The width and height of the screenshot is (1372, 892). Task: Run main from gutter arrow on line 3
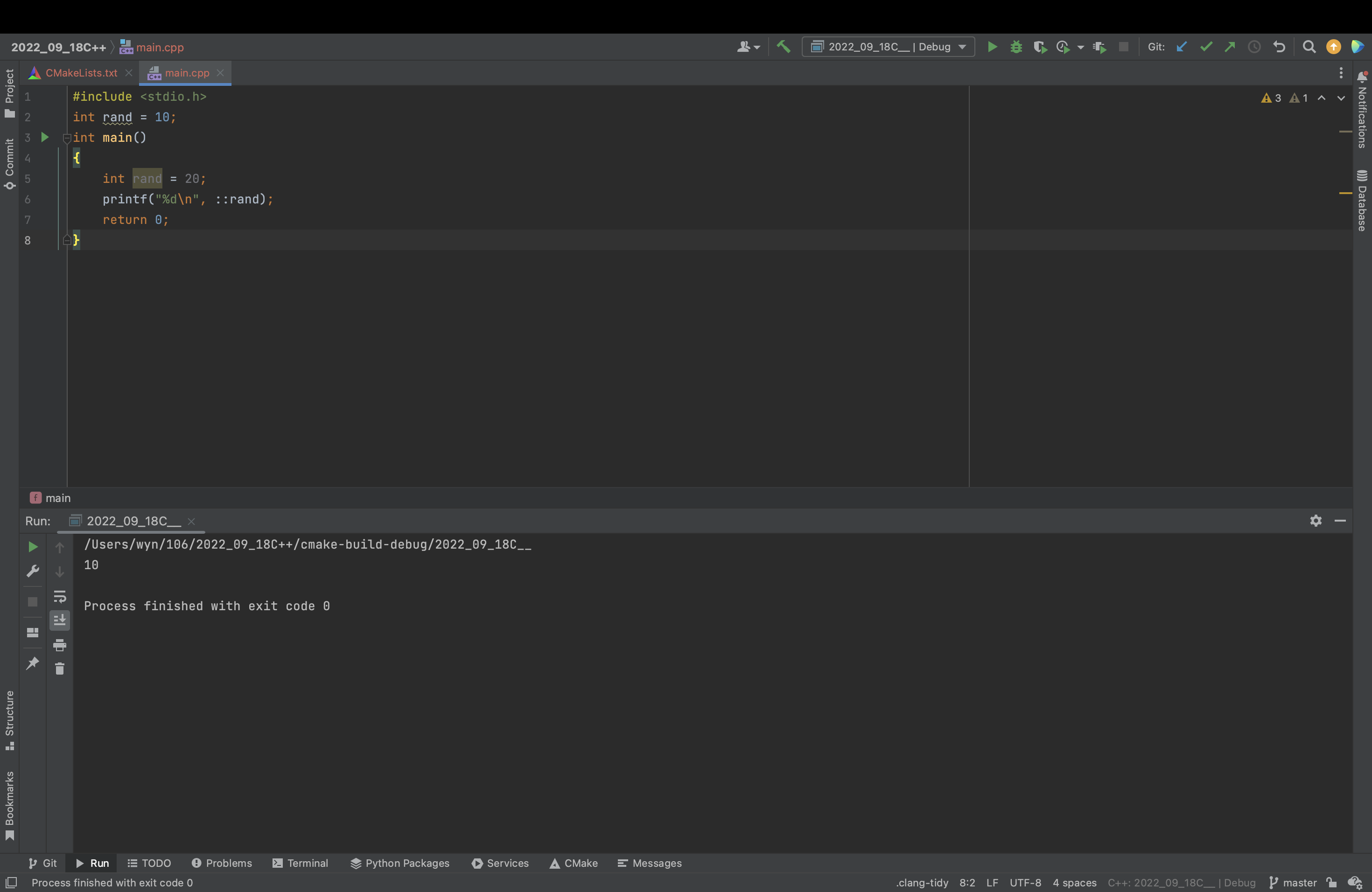tap(44, 137)
